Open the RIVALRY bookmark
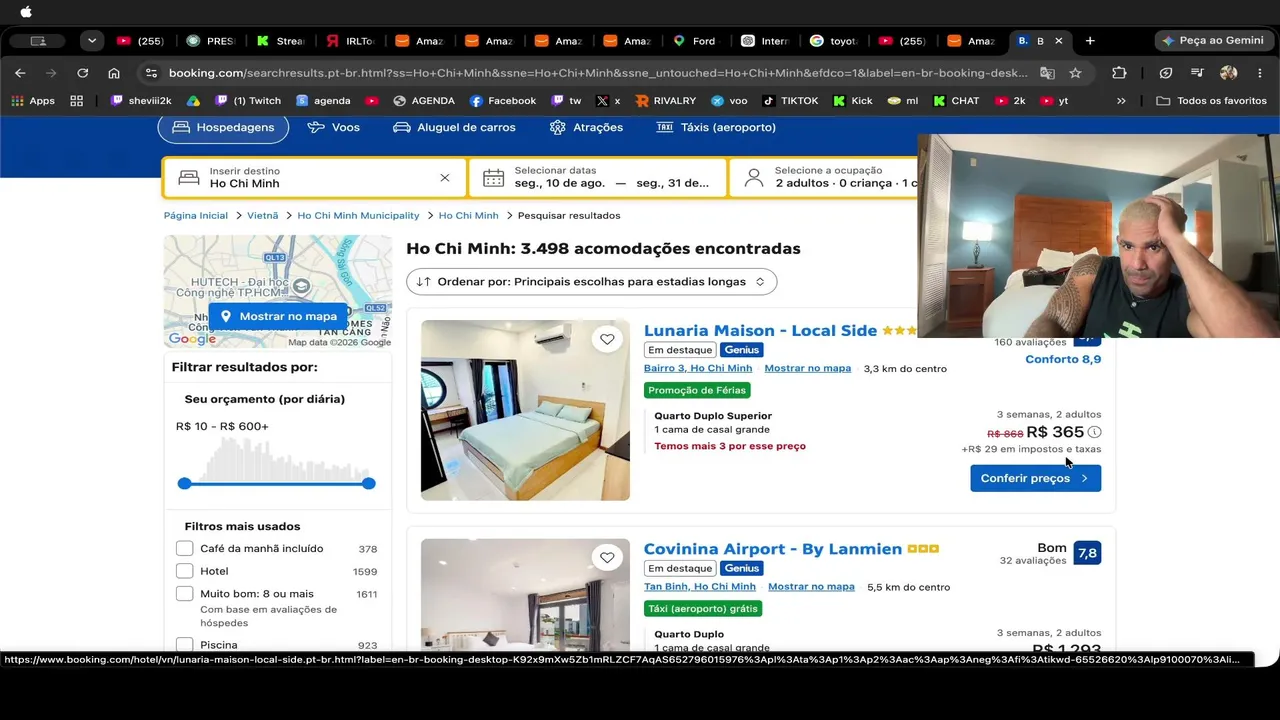Image resolution: width=1280 pixels, height=720 pixels. (666, 101)
